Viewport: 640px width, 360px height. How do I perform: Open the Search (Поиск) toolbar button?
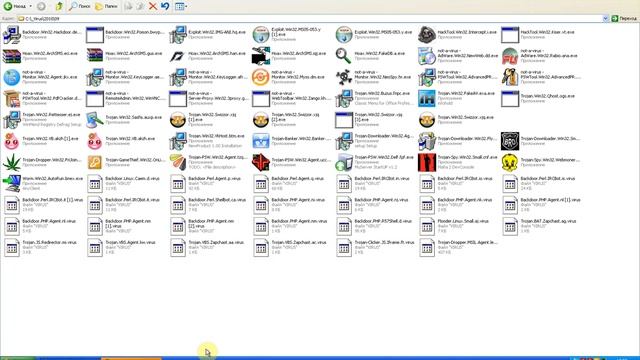pos(80,6)
